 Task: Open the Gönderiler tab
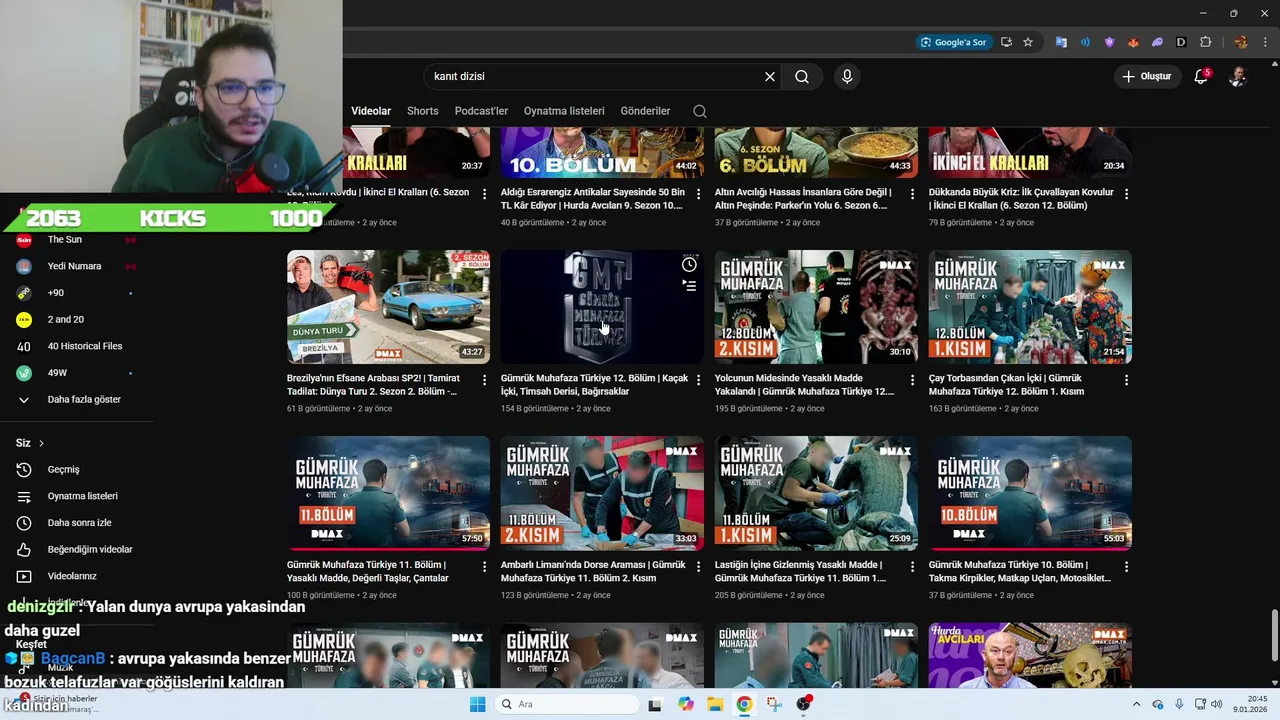coord(645,111)
